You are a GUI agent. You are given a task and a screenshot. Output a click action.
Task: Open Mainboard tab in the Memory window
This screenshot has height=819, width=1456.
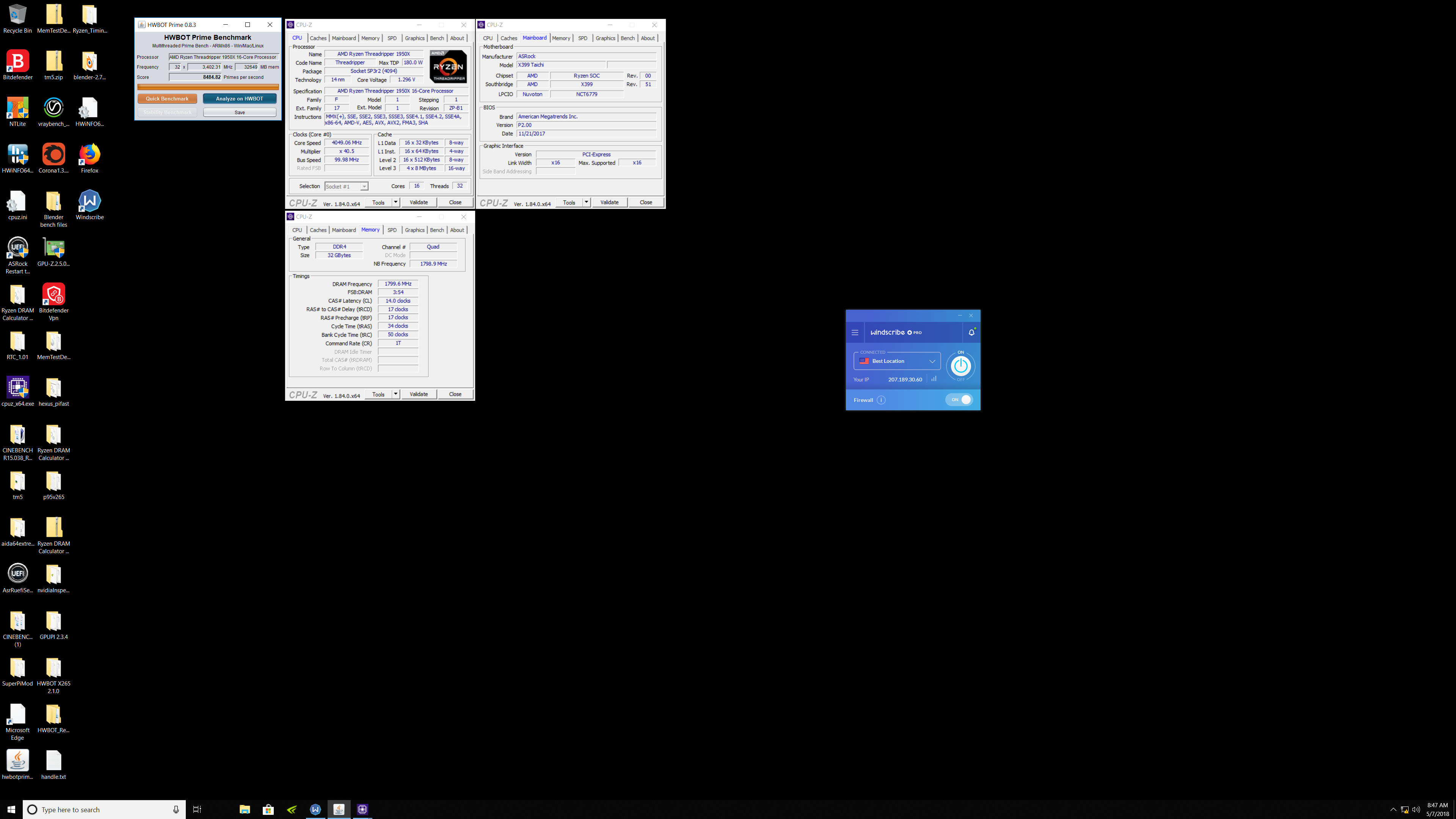pos(344,230)
